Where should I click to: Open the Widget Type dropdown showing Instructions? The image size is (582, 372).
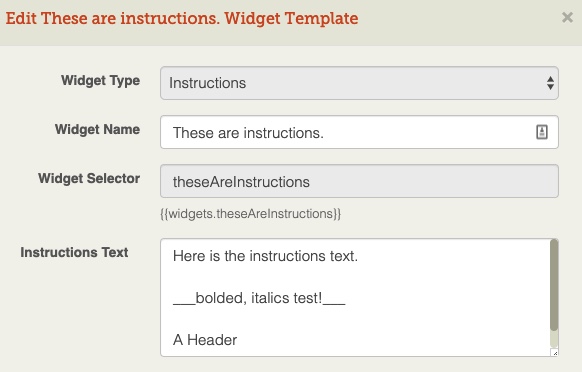(359, 83)
